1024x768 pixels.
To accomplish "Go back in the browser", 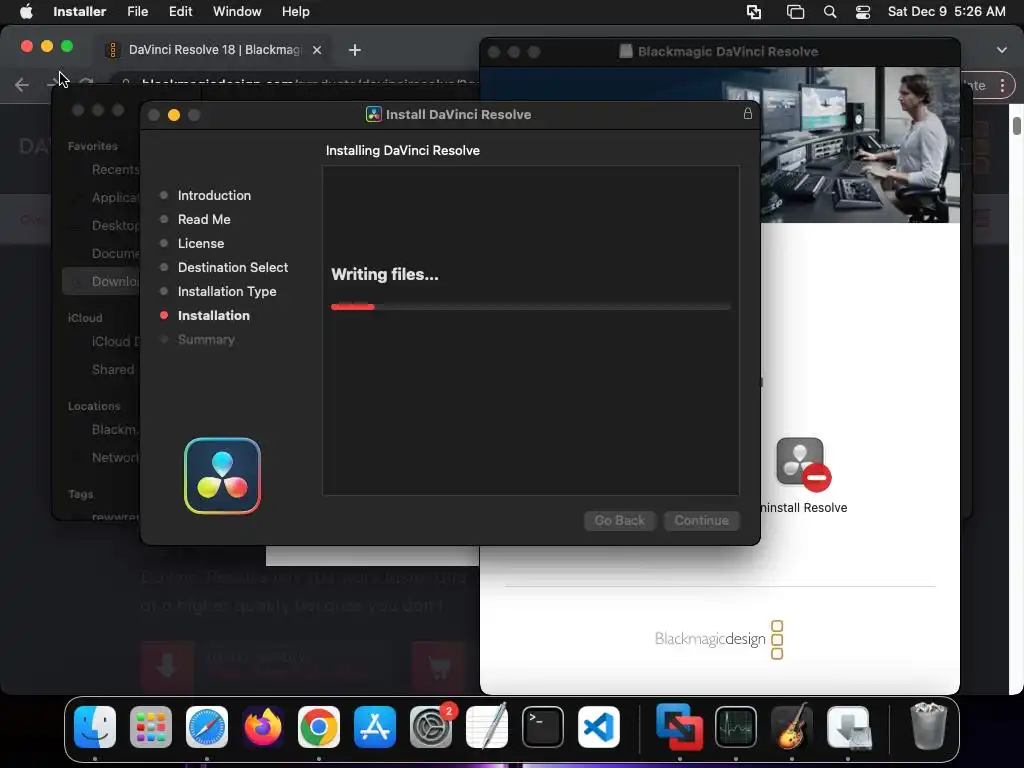I will [22, 84].
